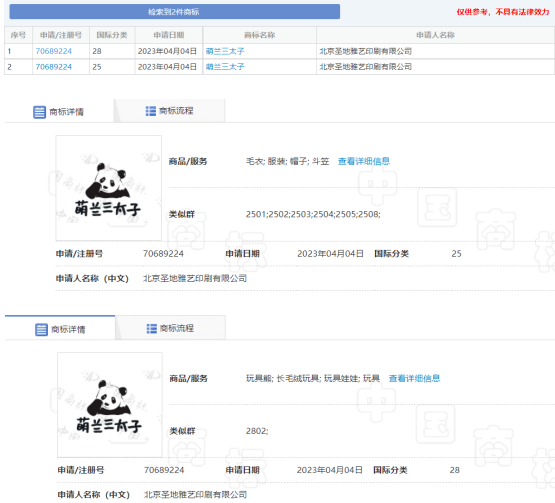Click class value 25 in table row 2
This screenshot has height=503, width=555.
point(97,67)
